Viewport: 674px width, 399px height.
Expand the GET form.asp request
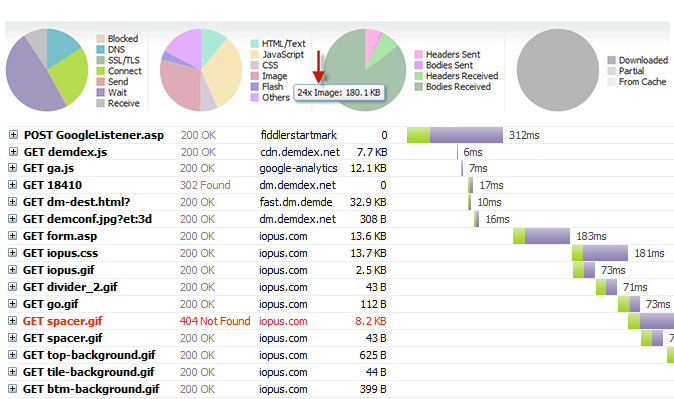pos(12,236)
